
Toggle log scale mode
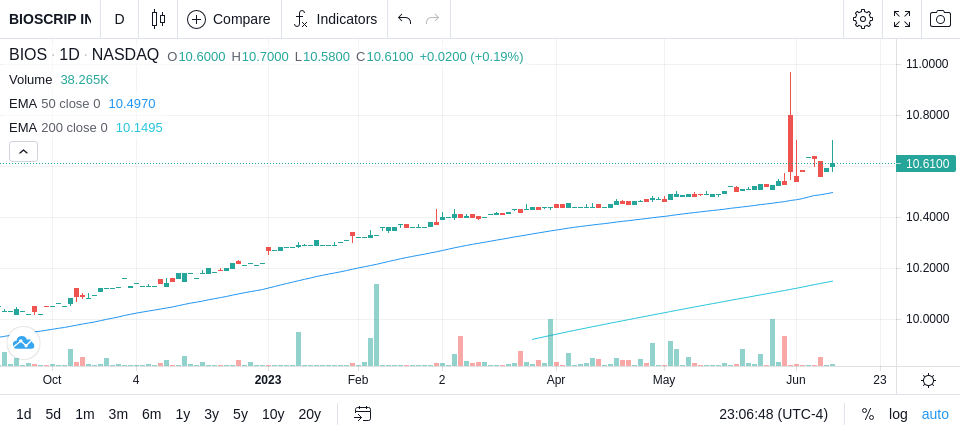pyautogui.click(x=898, y=414)
